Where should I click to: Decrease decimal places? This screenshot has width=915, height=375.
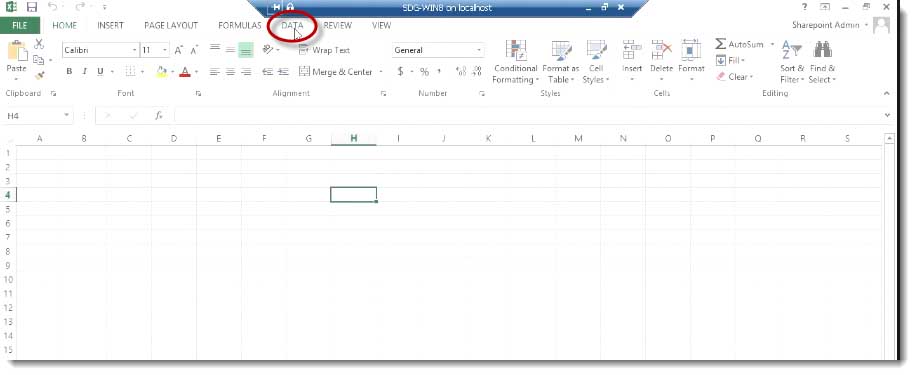coord(477,72)
